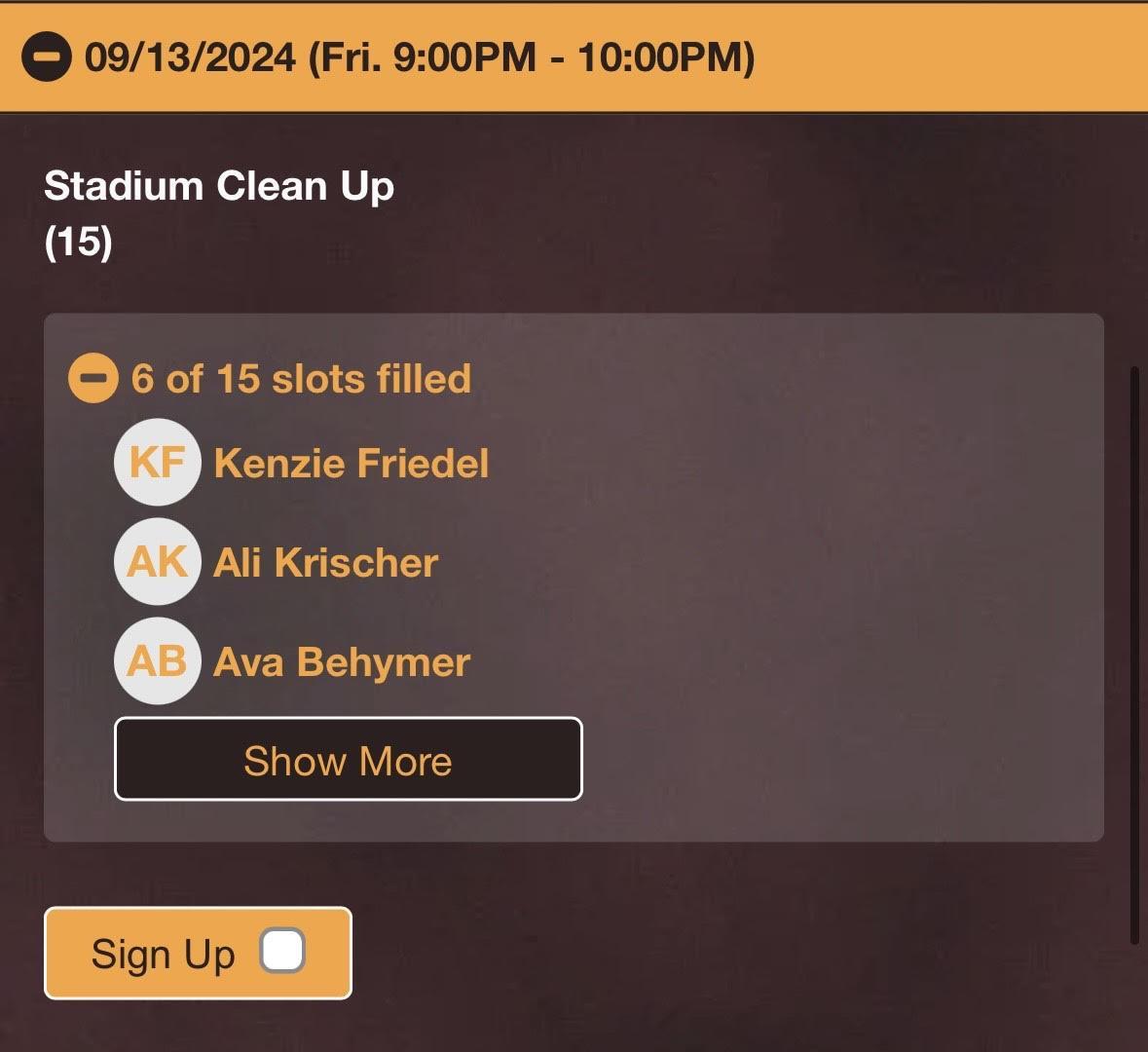Open Ali Krischer's name link
Screen dimensions: 1148x1052
(325, 563)
